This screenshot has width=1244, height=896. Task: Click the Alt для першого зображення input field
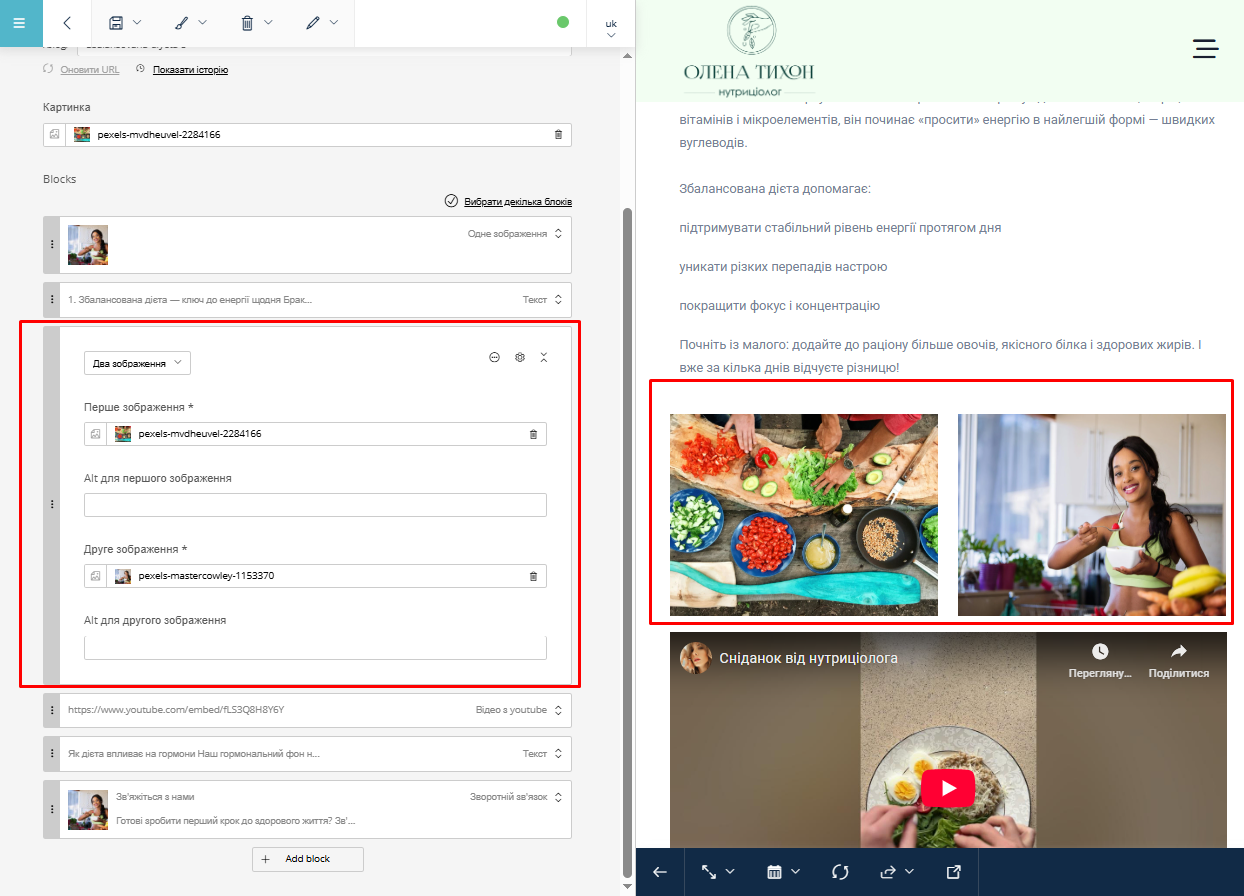pos(315,505)
